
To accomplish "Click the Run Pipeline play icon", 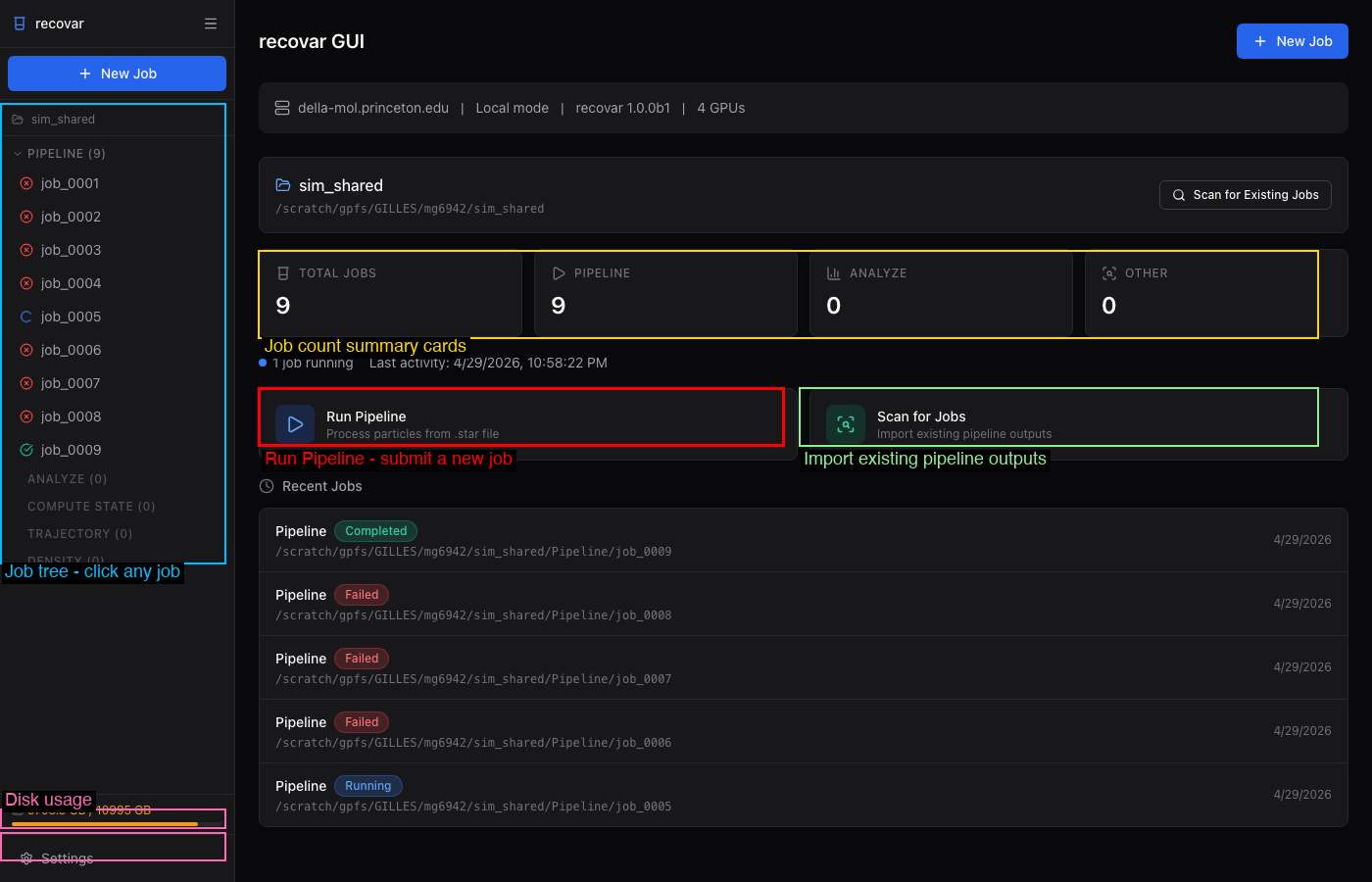I will pos(295,424).
